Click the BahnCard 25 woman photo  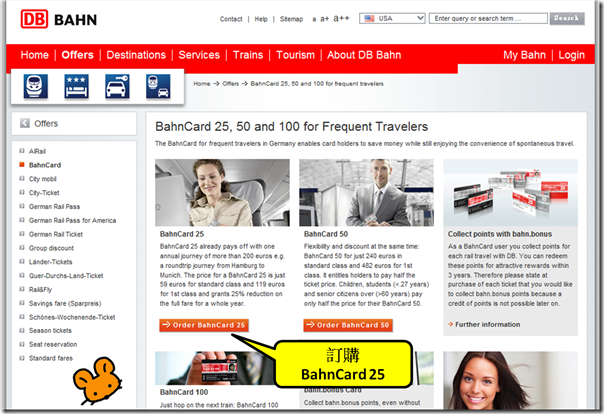pos(222,193)
